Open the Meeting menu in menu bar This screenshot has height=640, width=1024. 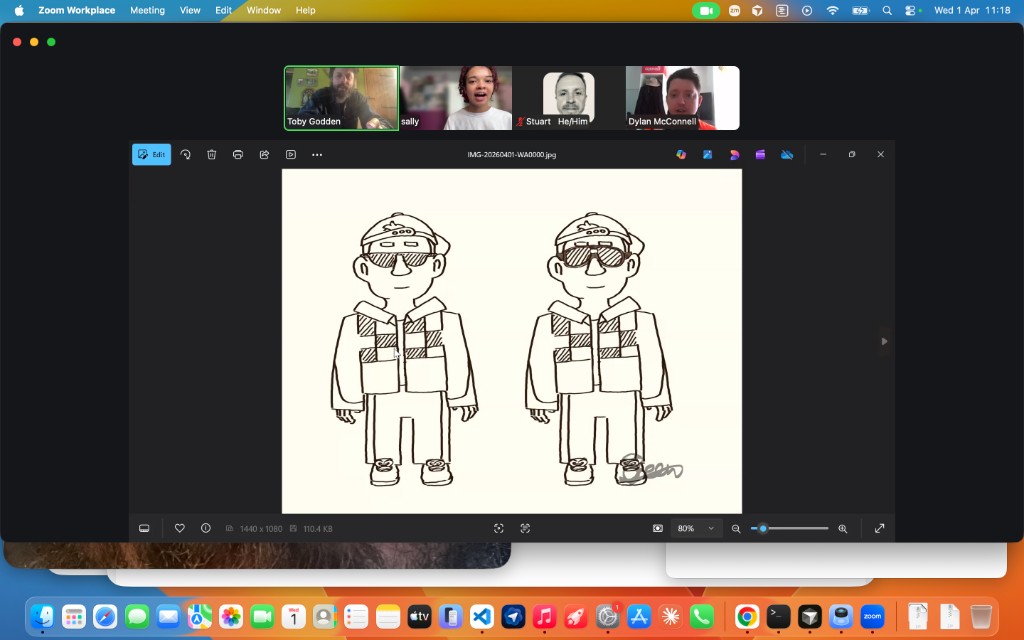tap(147, 10)
